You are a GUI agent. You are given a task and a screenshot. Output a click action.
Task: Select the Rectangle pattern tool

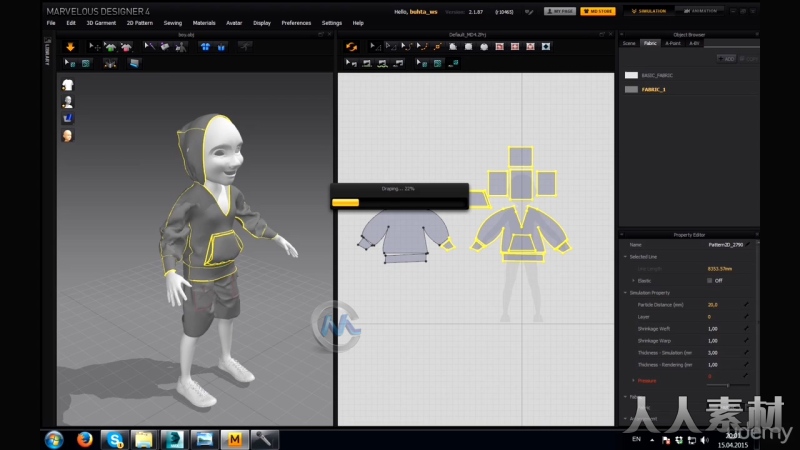pos(468,46)
